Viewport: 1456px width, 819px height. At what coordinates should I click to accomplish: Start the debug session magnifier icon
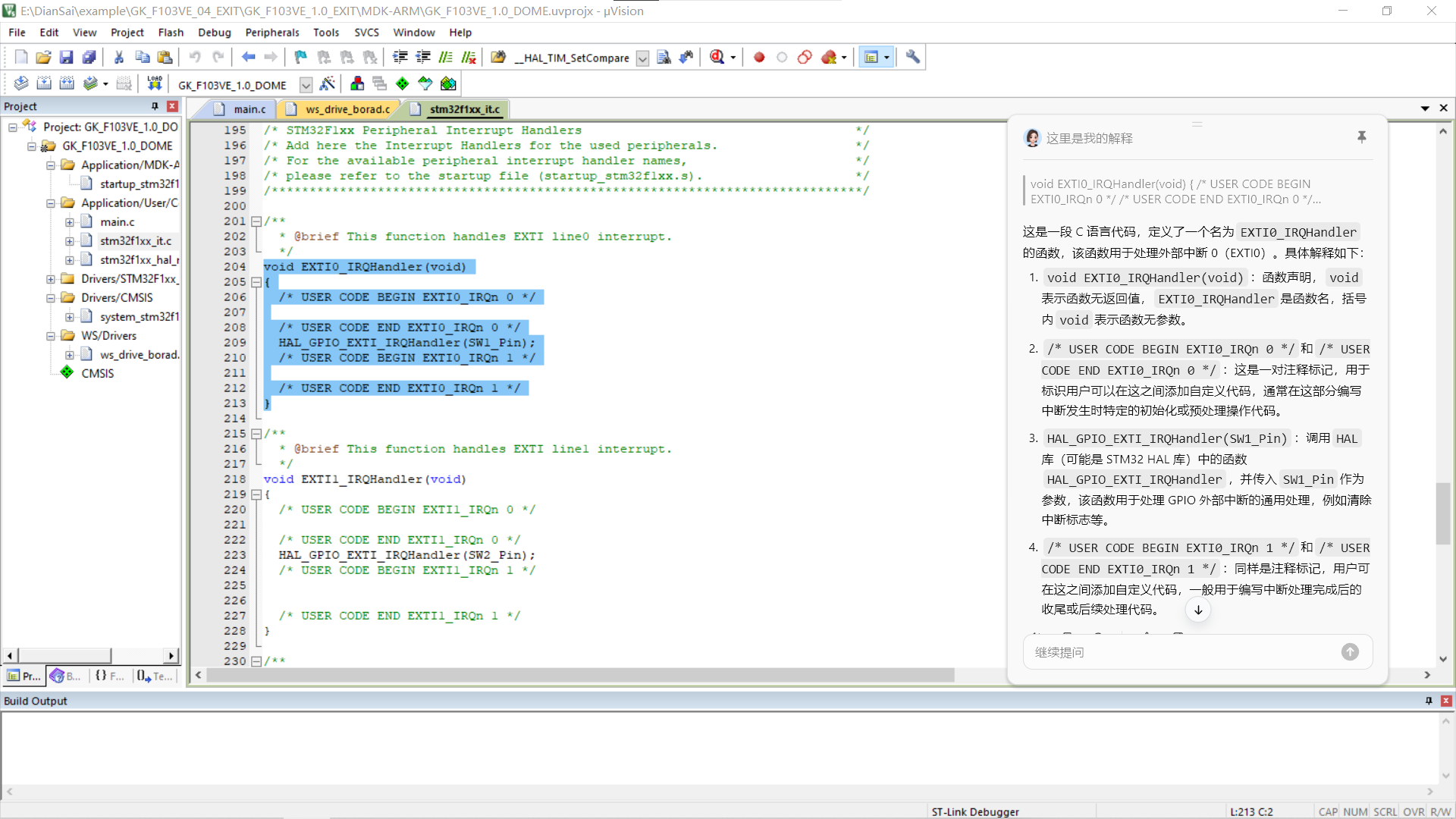(717, 58)
